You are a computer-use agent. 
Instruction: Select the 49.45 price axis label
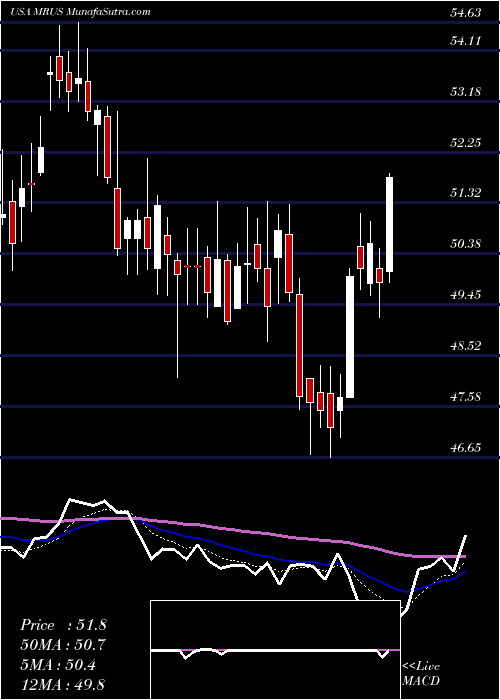click(x=465, y=295)
